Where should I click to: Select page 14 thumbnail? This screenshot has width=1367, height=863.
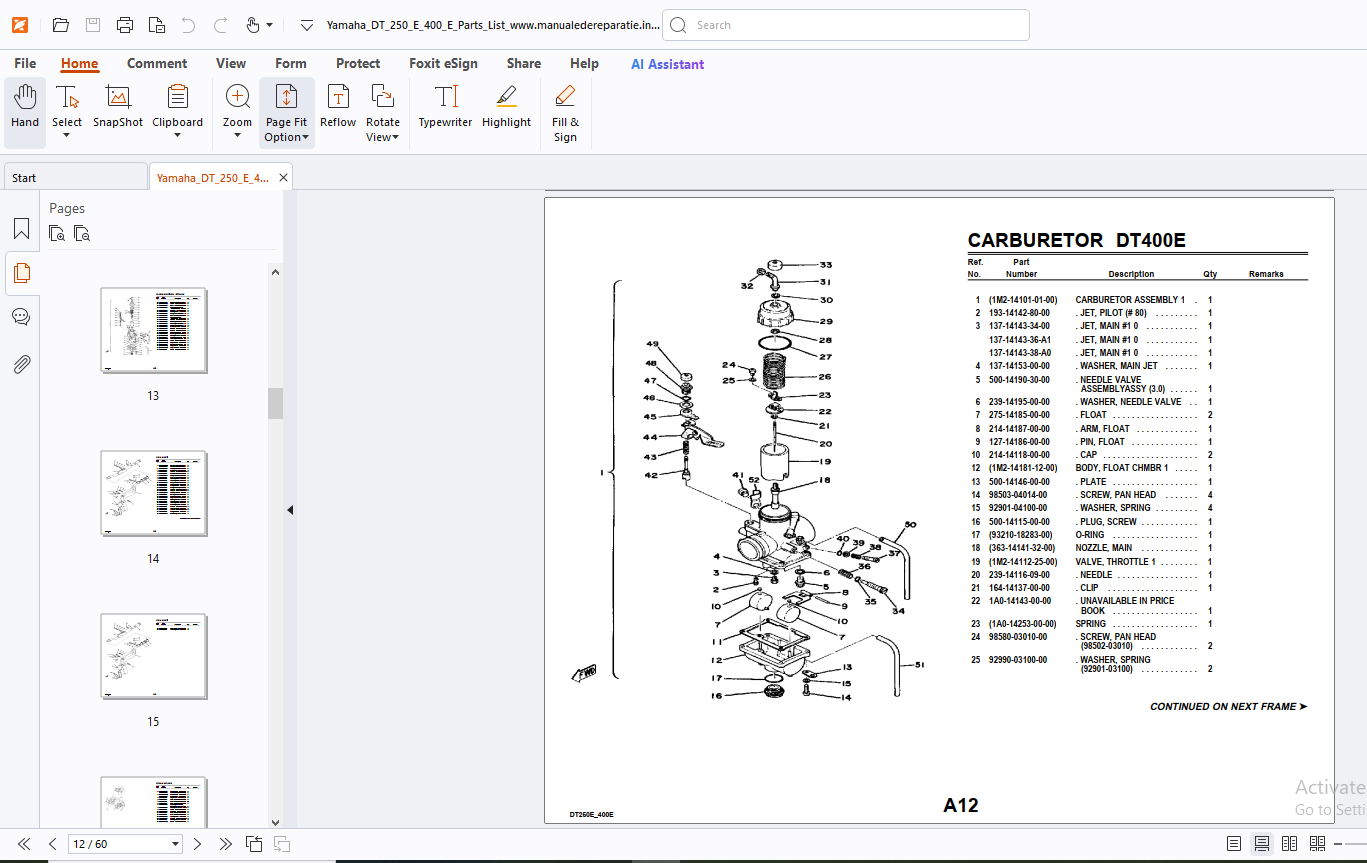point(154,494)
